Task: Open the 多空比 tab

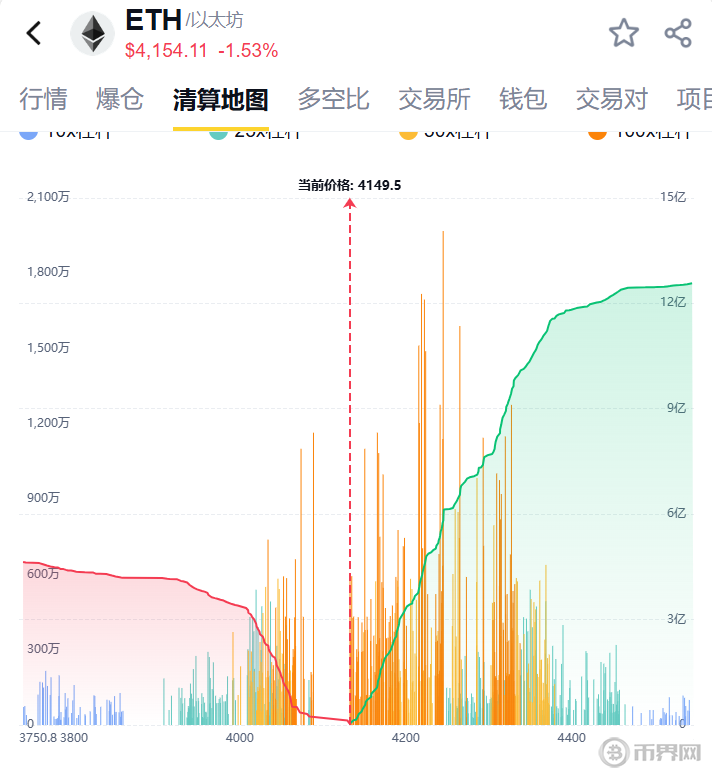Action: tap(333, 99)
